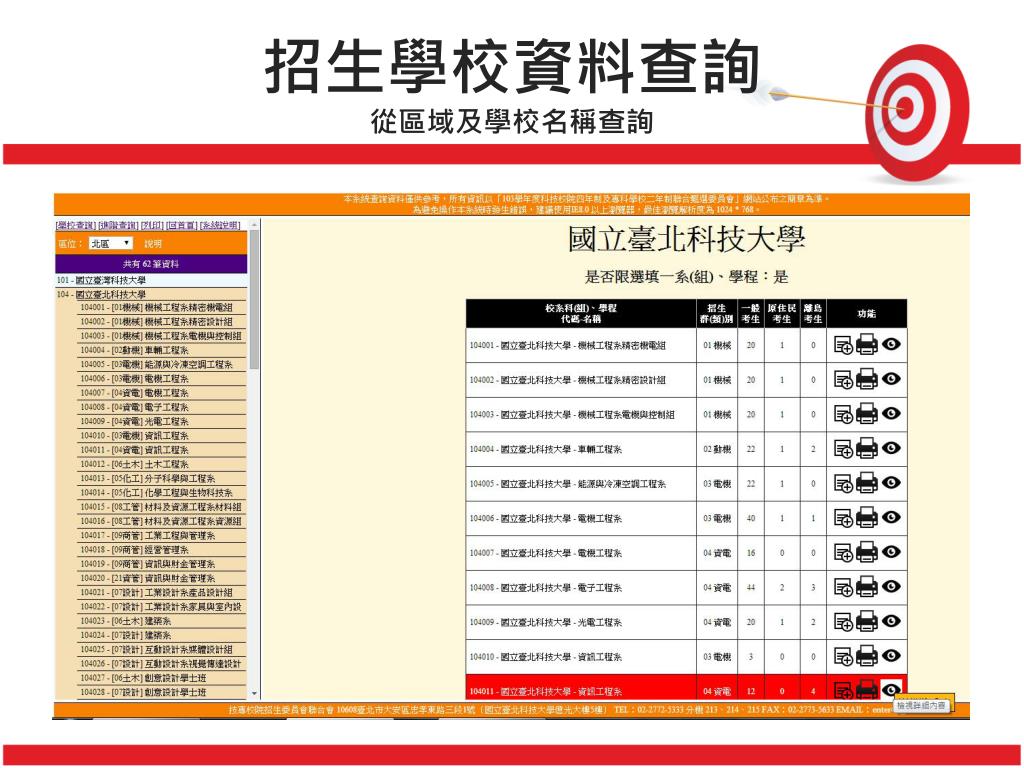Click eye view icon for row 104008
Image resolution: width=1024 pixels, height=768 pixels.
(x=891, y=586)
